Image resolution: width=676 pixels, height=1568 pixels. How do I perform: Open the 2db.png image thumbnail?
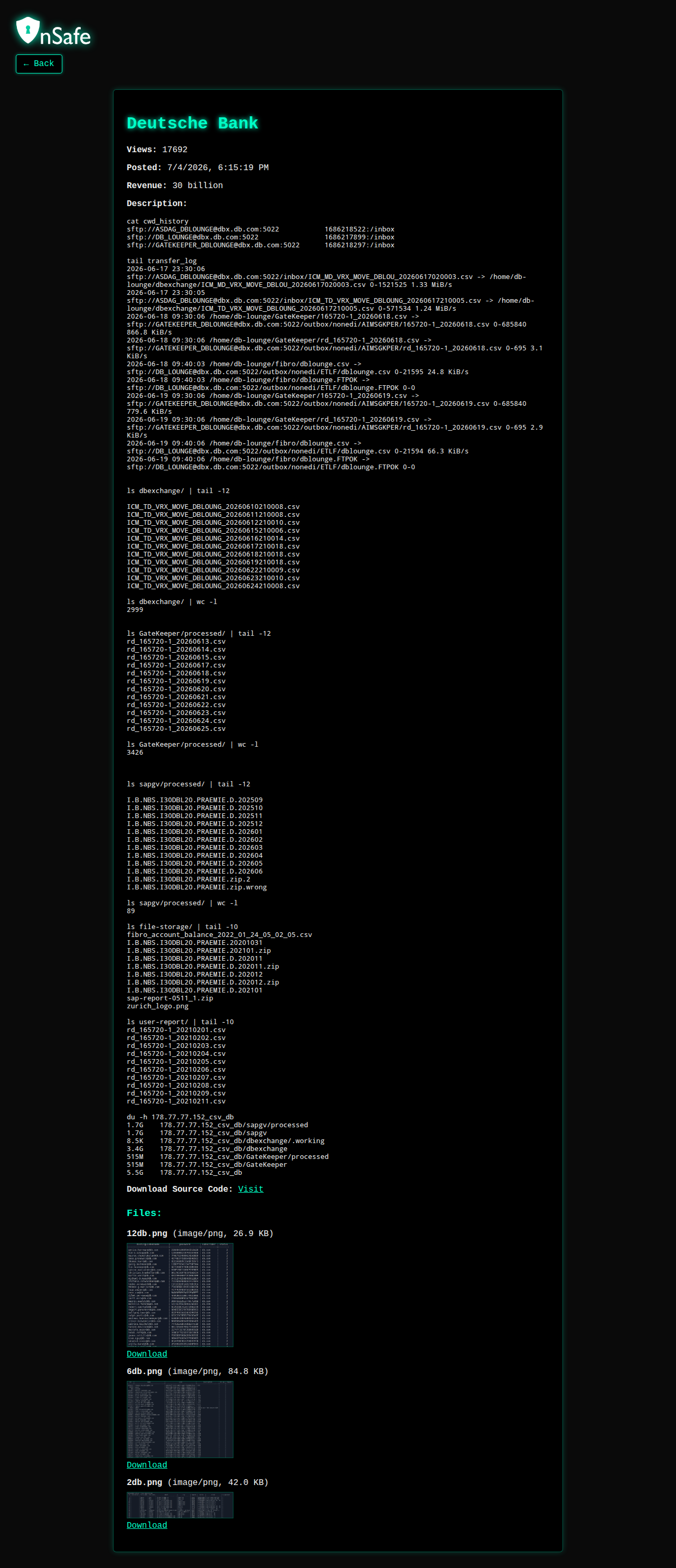pyautogui.click(x=180, y=1505)
